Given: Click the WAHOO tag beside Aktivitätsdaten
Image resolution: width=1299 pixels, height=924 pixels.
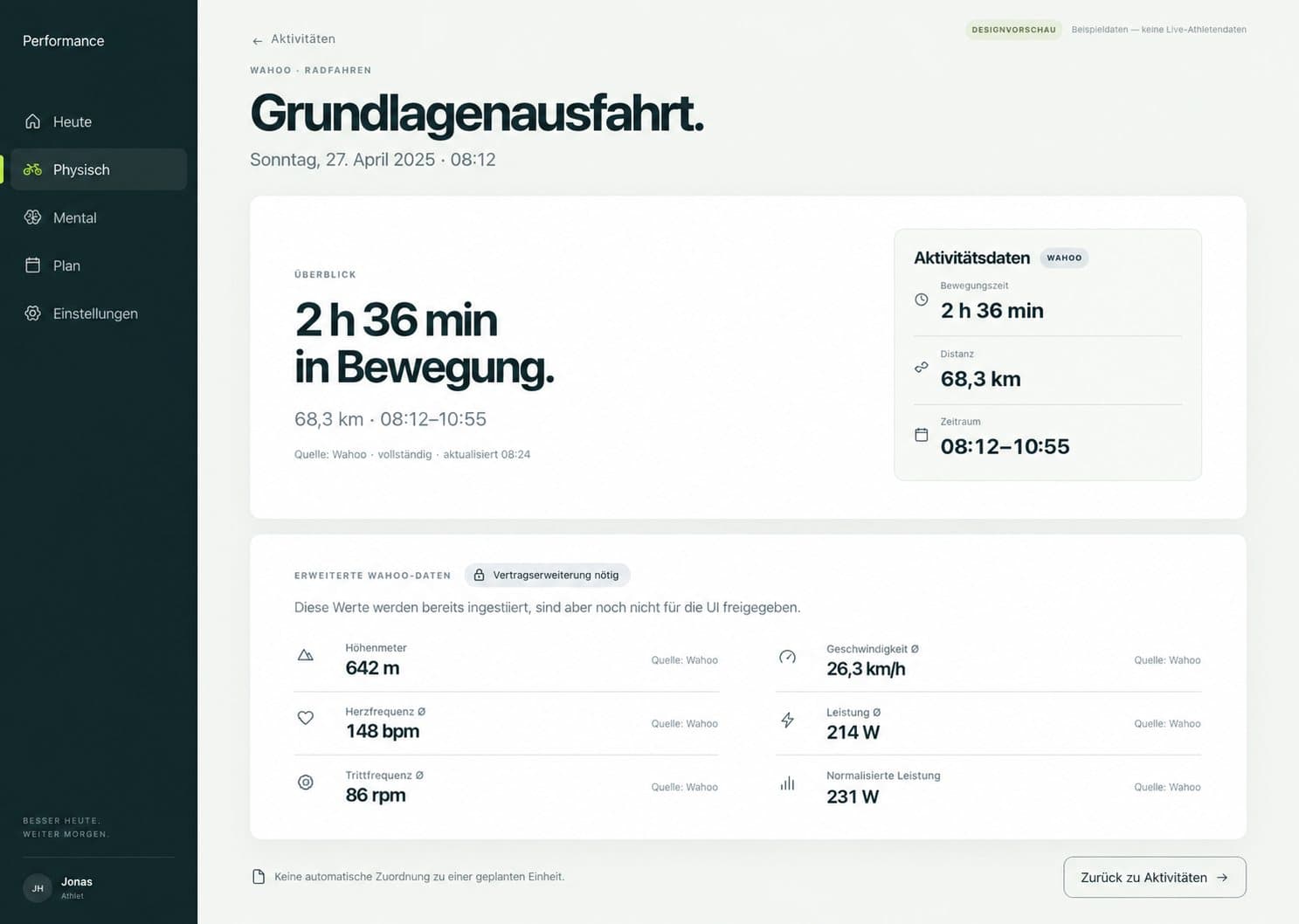Looking at the screenshot, I should 1064,258.
